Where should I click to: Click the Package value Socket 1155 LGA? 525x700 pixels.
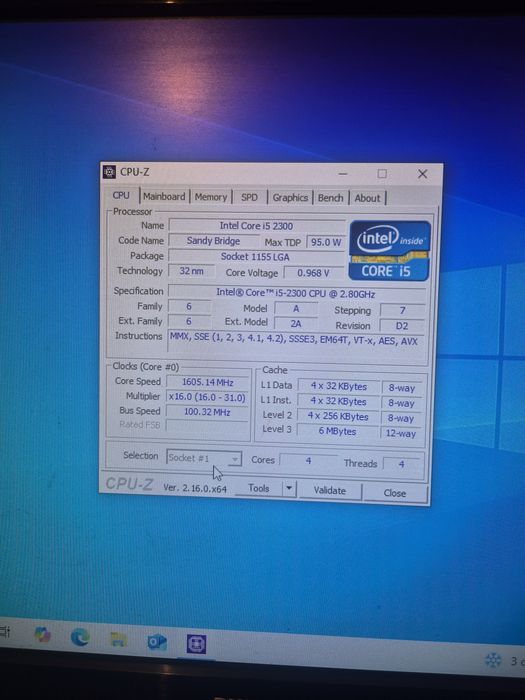[255, 256]
